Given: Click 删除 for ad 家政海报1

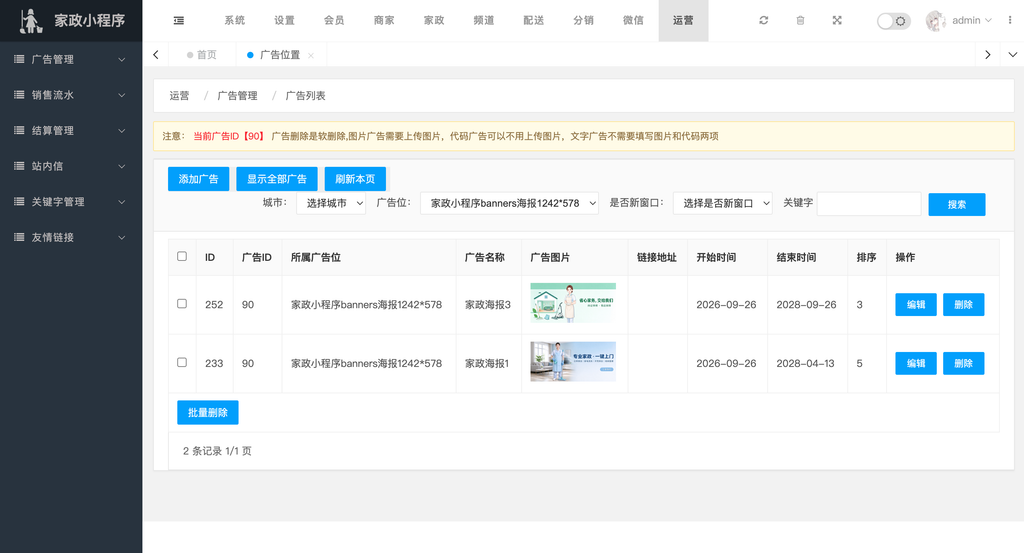Looking at the screenshot, I should (x=963, y=364).
